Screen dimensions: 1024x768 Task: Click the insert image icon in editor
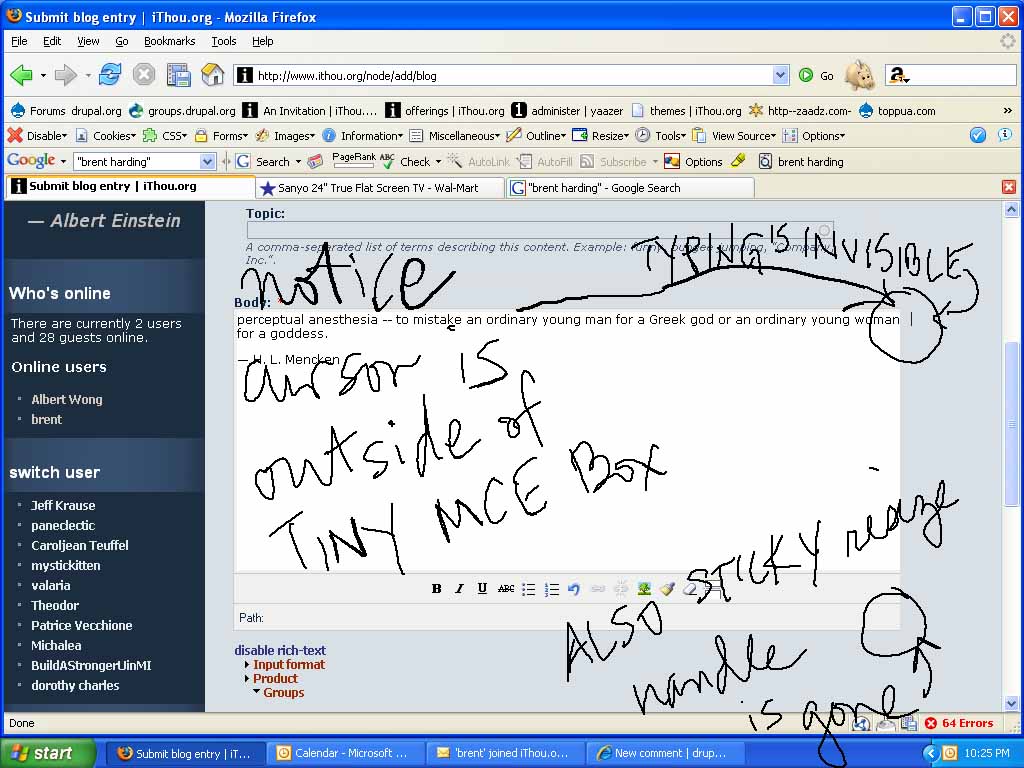(x=644, y=589)
